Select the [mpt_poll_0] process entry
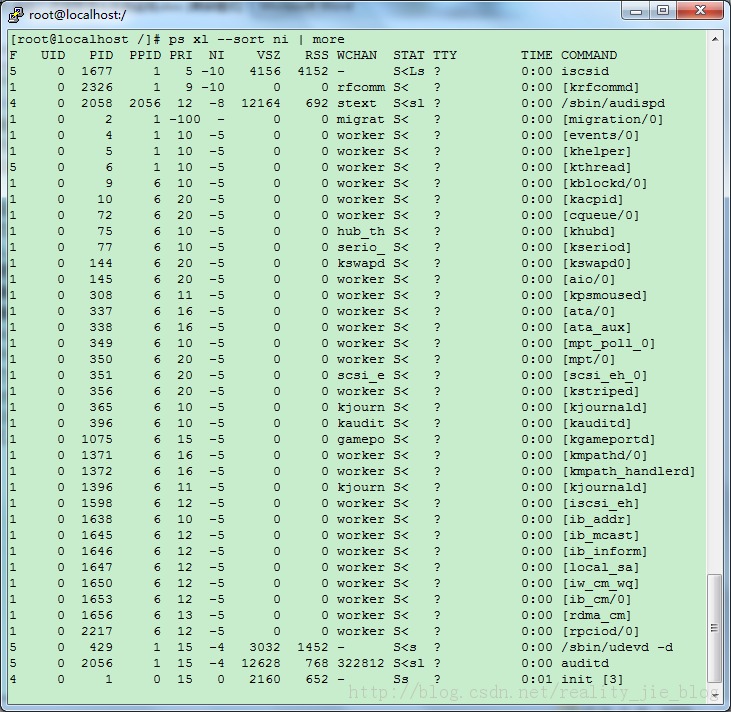731x712 pixels. [609, 343]
